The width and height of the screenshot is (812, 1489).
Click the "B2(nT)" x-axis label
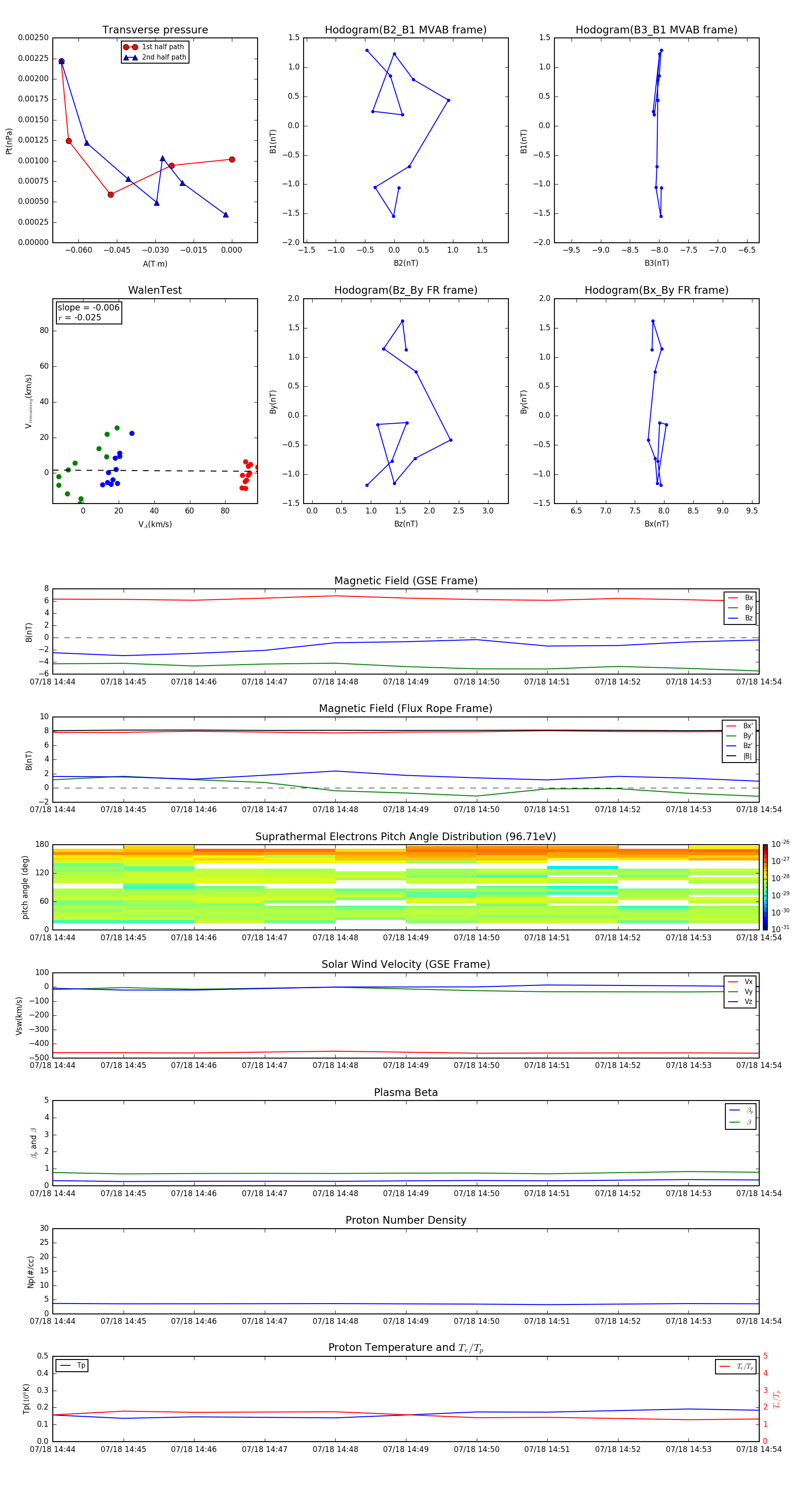coord(406,263)
